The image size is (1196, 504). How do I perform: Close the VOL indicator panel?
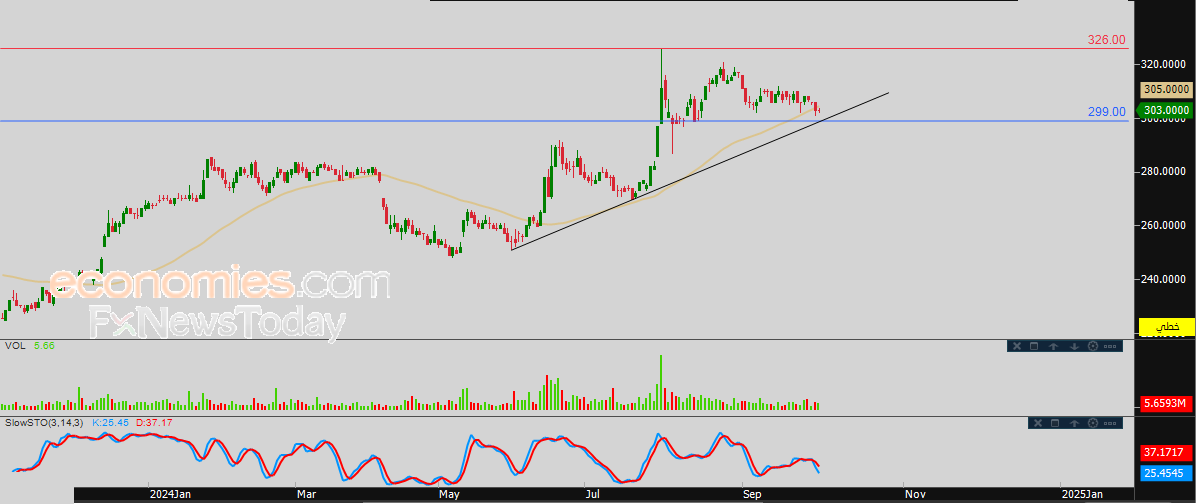1017,346
